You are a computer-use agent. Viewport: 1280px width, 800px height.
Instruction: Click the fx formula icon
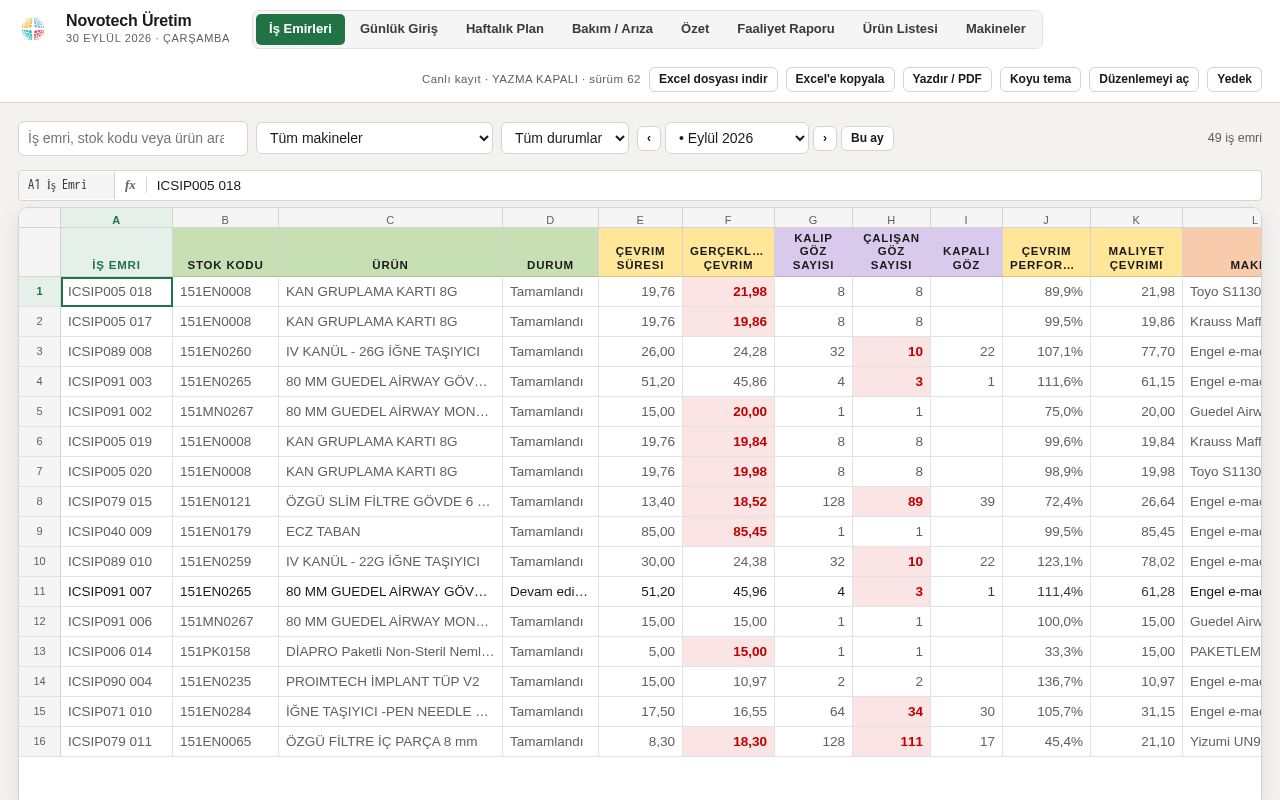pos(130,185)
